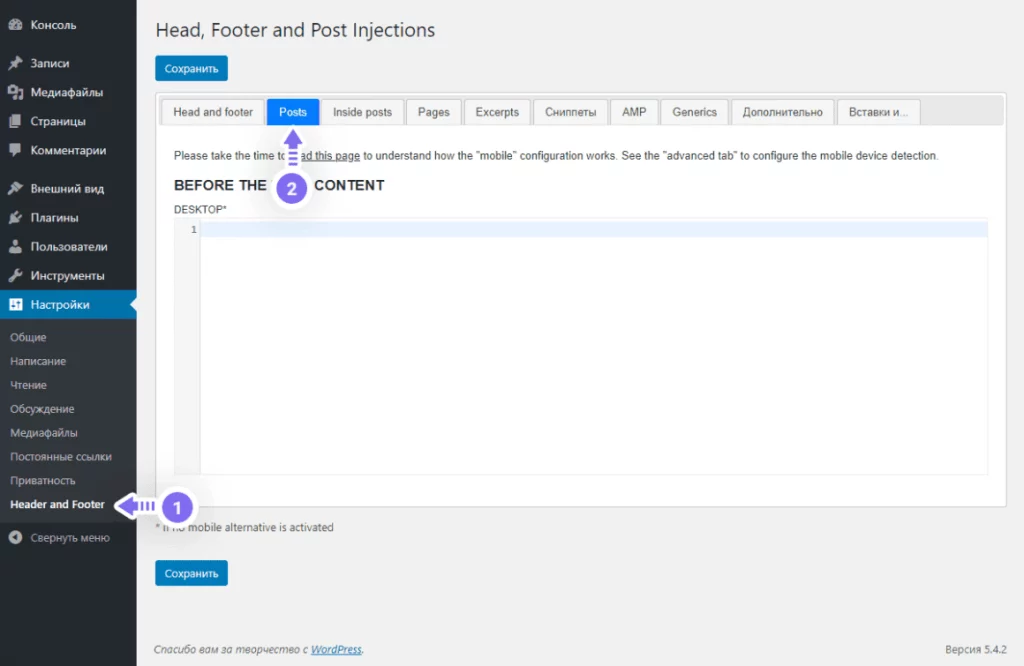Select the AMP tab

pos(634,112)
